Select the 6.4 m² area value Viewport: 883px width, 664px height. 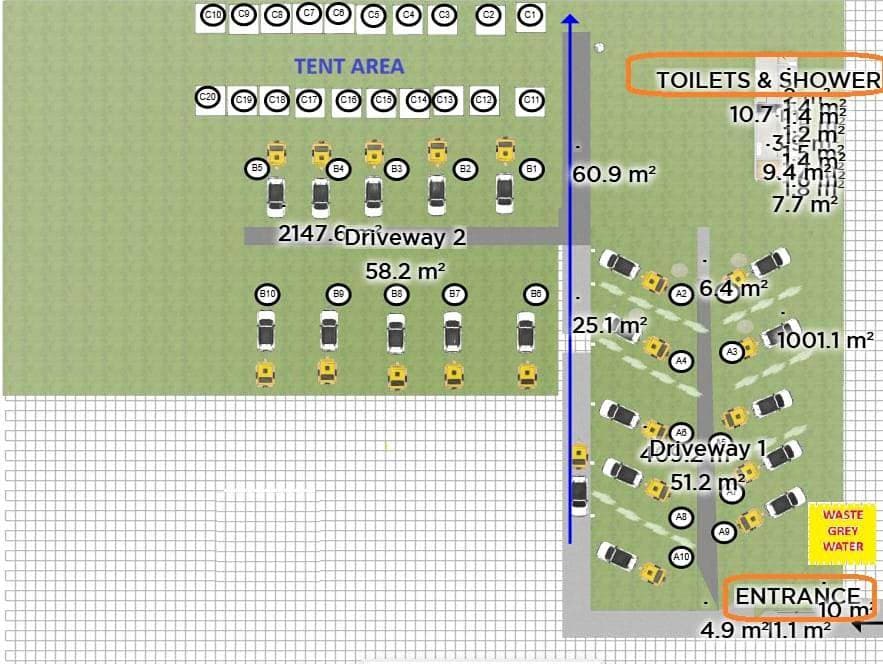click(x=734, y=288)
